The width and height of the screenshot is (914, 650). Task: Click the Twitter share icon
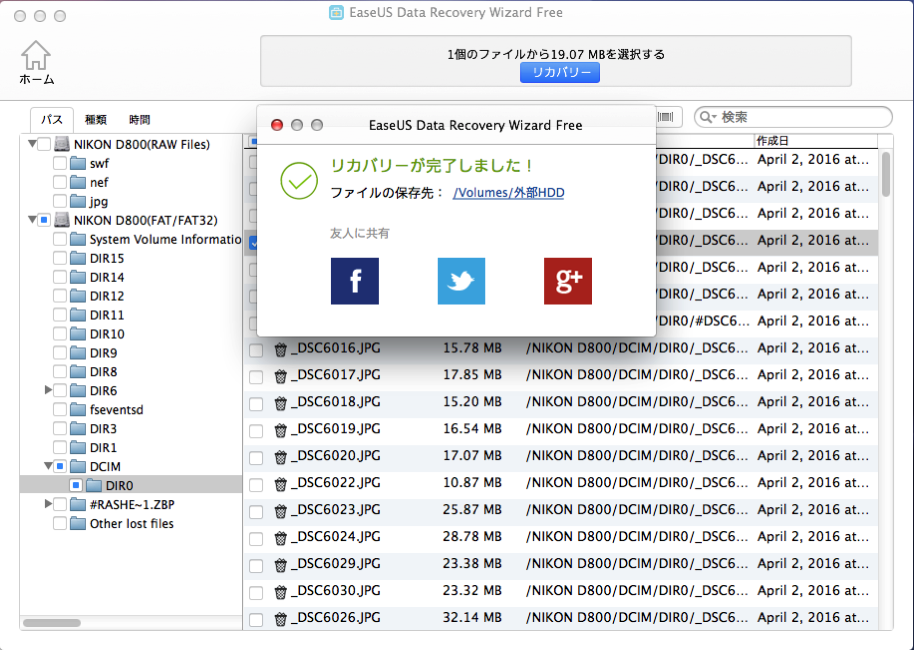pos(461,281)
